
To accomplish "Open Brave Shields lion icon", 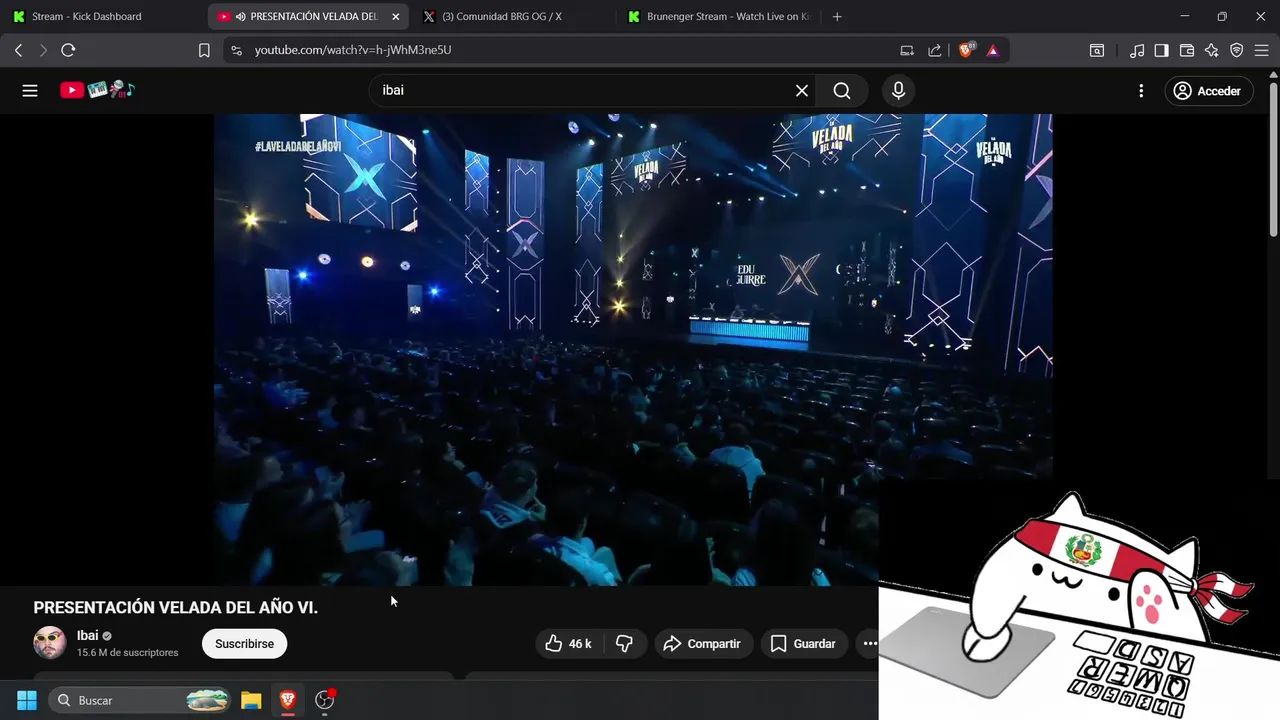I will click(x=966, y=50).
